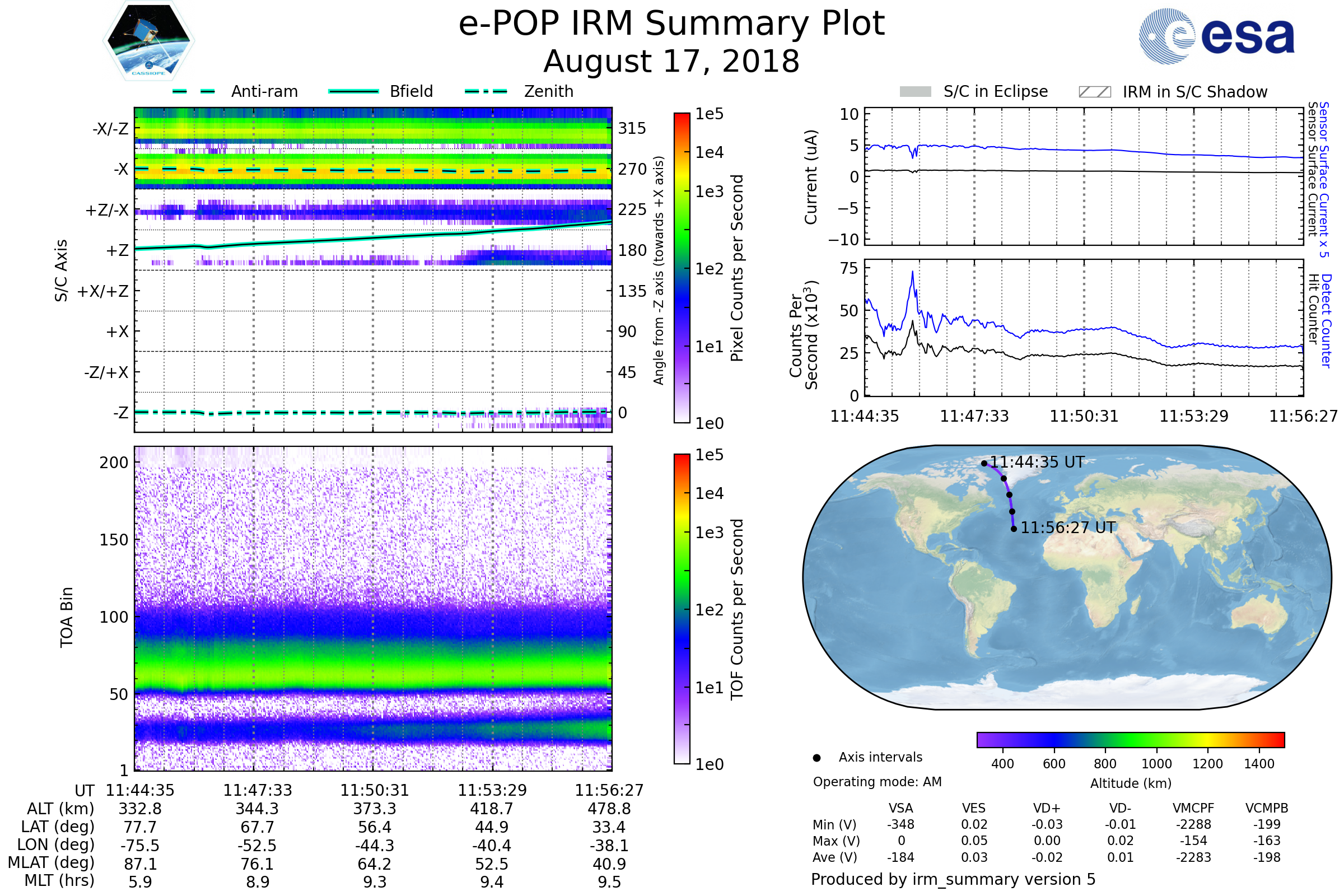Image resolution: width=1344 pixels, height=896 pixels.
Task: Click the Bfield solid line legend marker
Action: click(x=353, y=91)
